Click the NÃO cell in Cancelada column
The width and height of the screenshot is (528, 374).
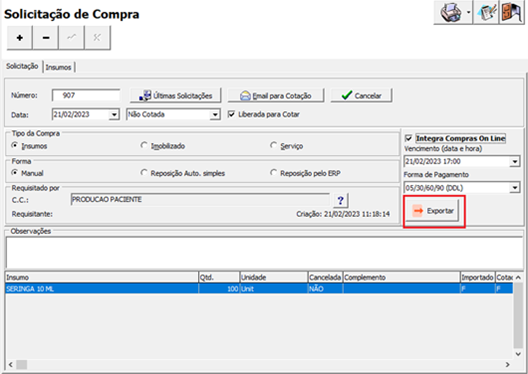326,288
